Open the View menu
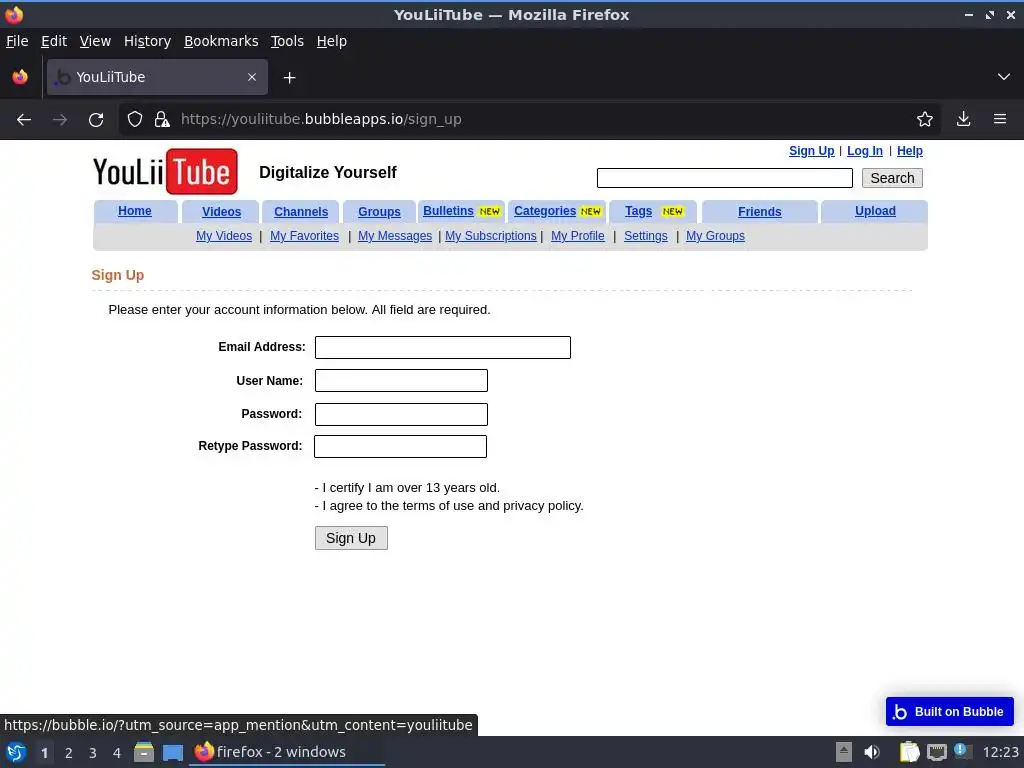Viewport: 1024px width, 768px height. pos(95,41)
